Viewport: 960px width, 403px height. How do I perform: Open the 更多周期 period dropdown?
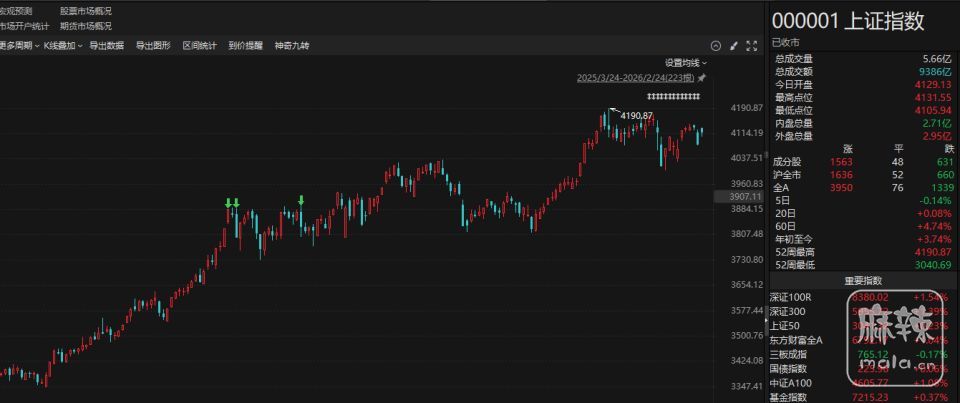18,46
